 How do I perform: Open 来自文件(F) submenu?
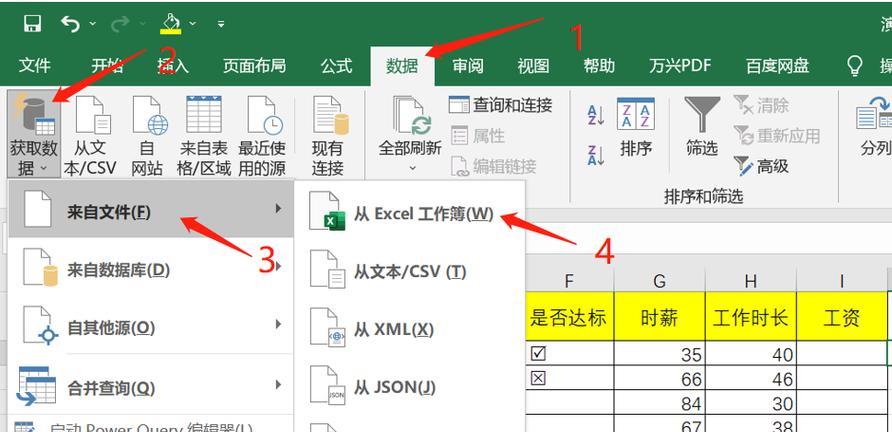point(151,209)
